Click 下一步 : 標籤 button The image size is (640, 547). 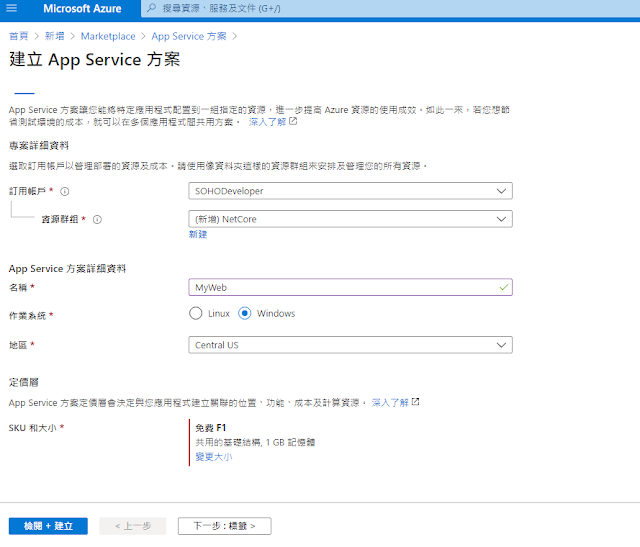224,526
